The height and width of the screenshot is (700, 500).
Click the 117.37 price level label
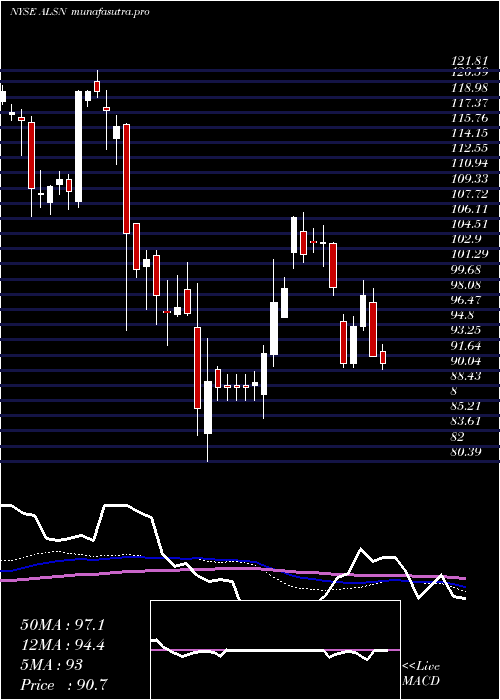click(x=469, y=103)
